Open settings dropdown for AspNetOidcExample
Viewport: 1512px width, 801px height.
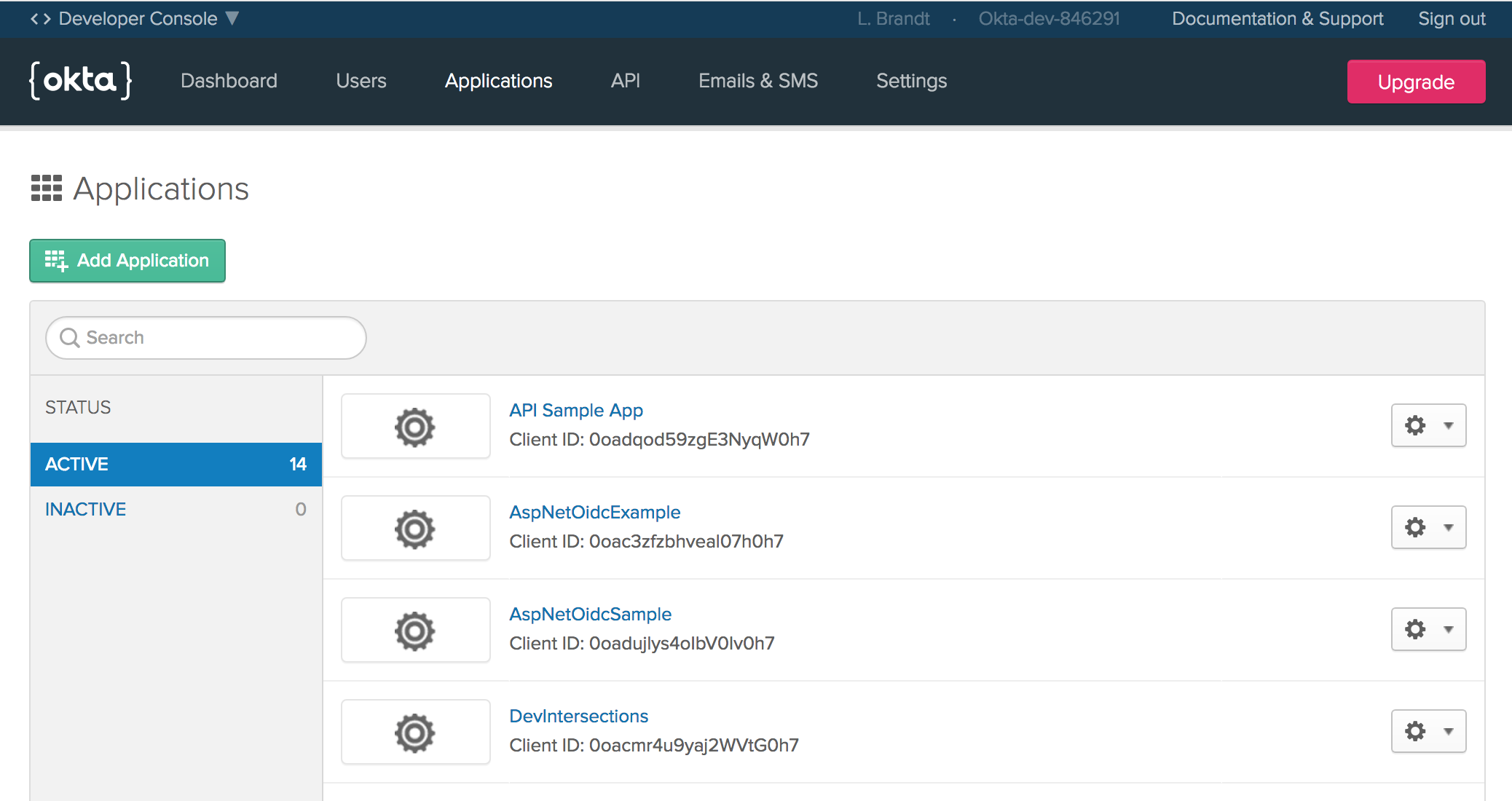1428,527
